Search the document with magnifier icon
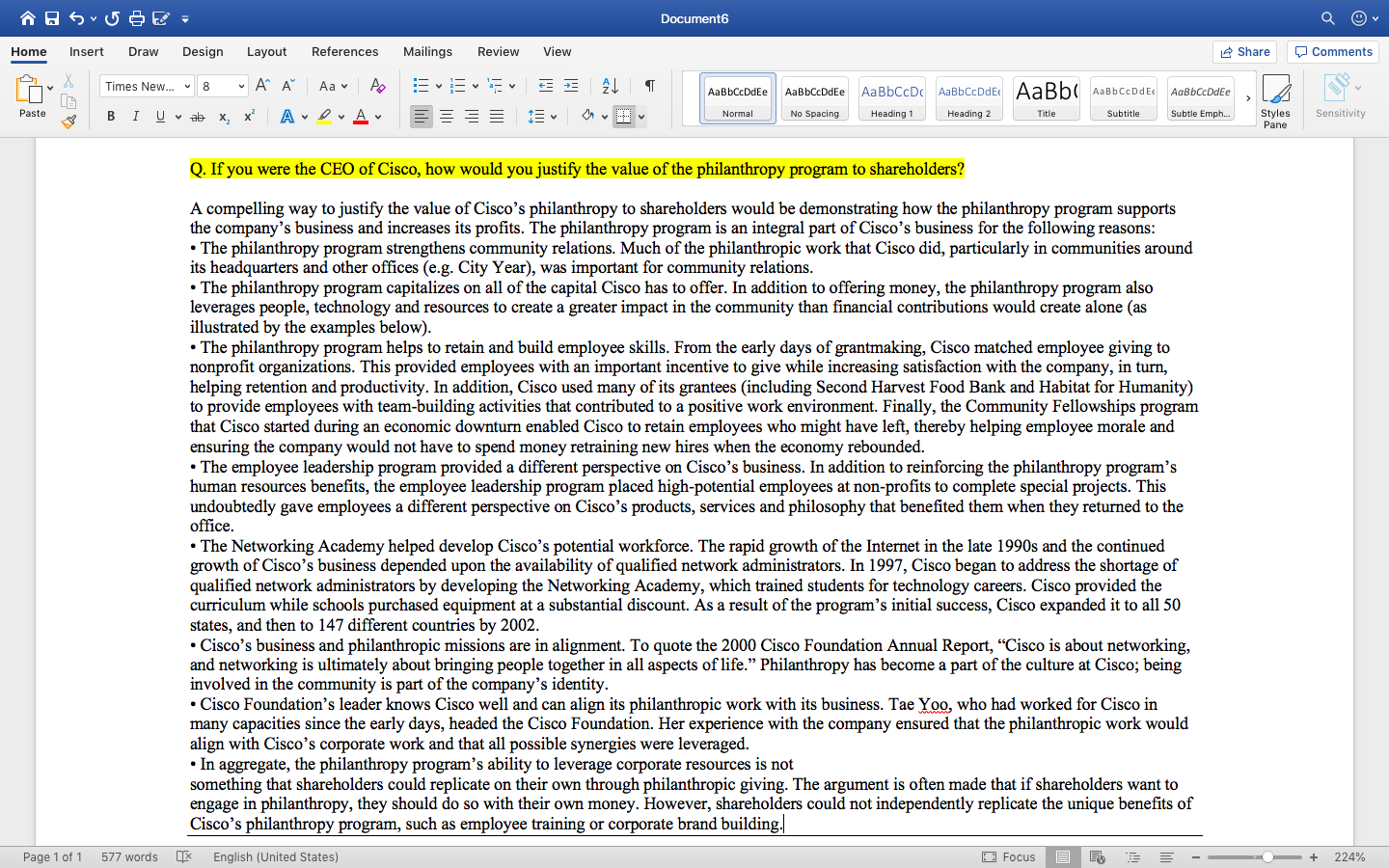This screenshot has width=1389, height=868. pos(1328,18)
